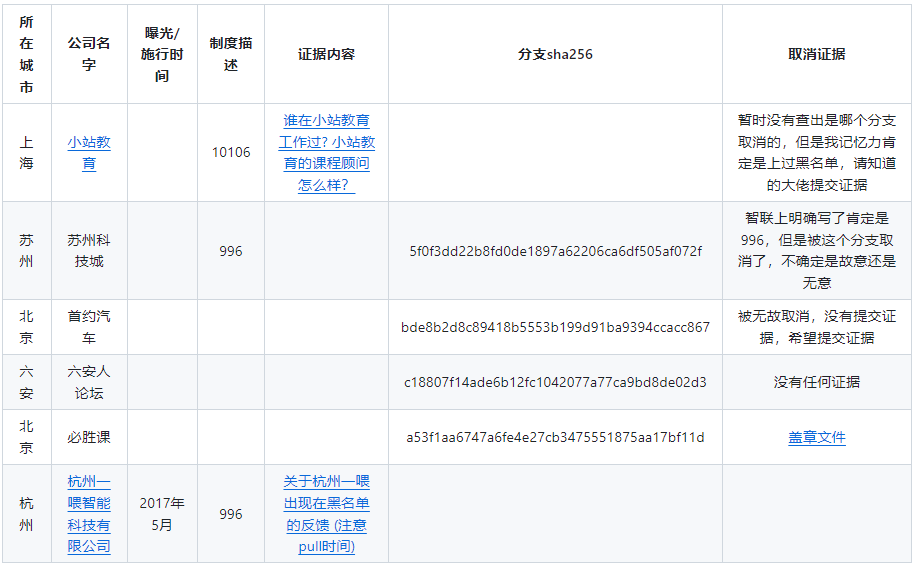Select hash c18807f14ade6b12fc1042077a77ca9bd8de02d3
This screenshot has width=916, height=568.
click(x=555, y=382)
